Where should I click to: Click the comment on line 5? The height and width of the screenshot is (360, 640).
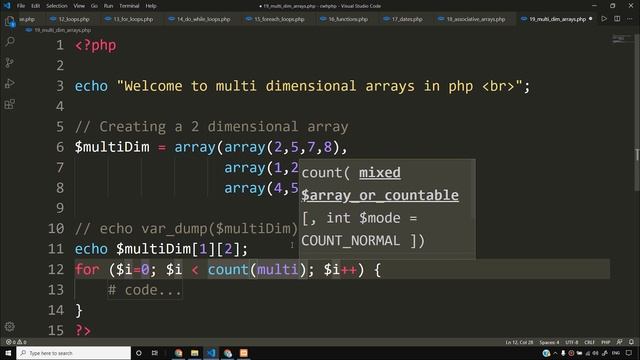tap(211, 127)
